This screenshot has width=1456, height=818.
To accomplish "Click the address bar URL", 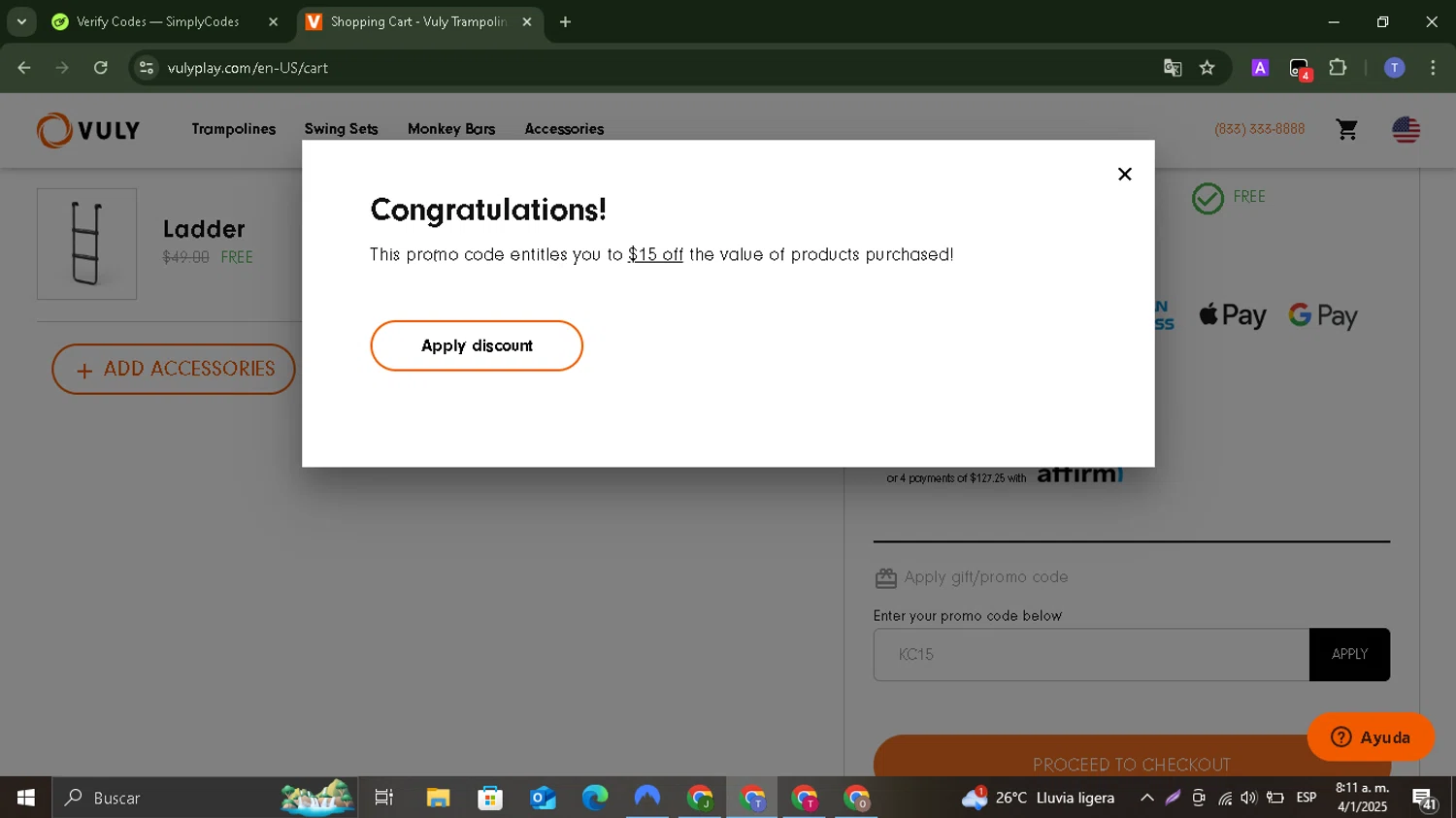I will [248, 68].
